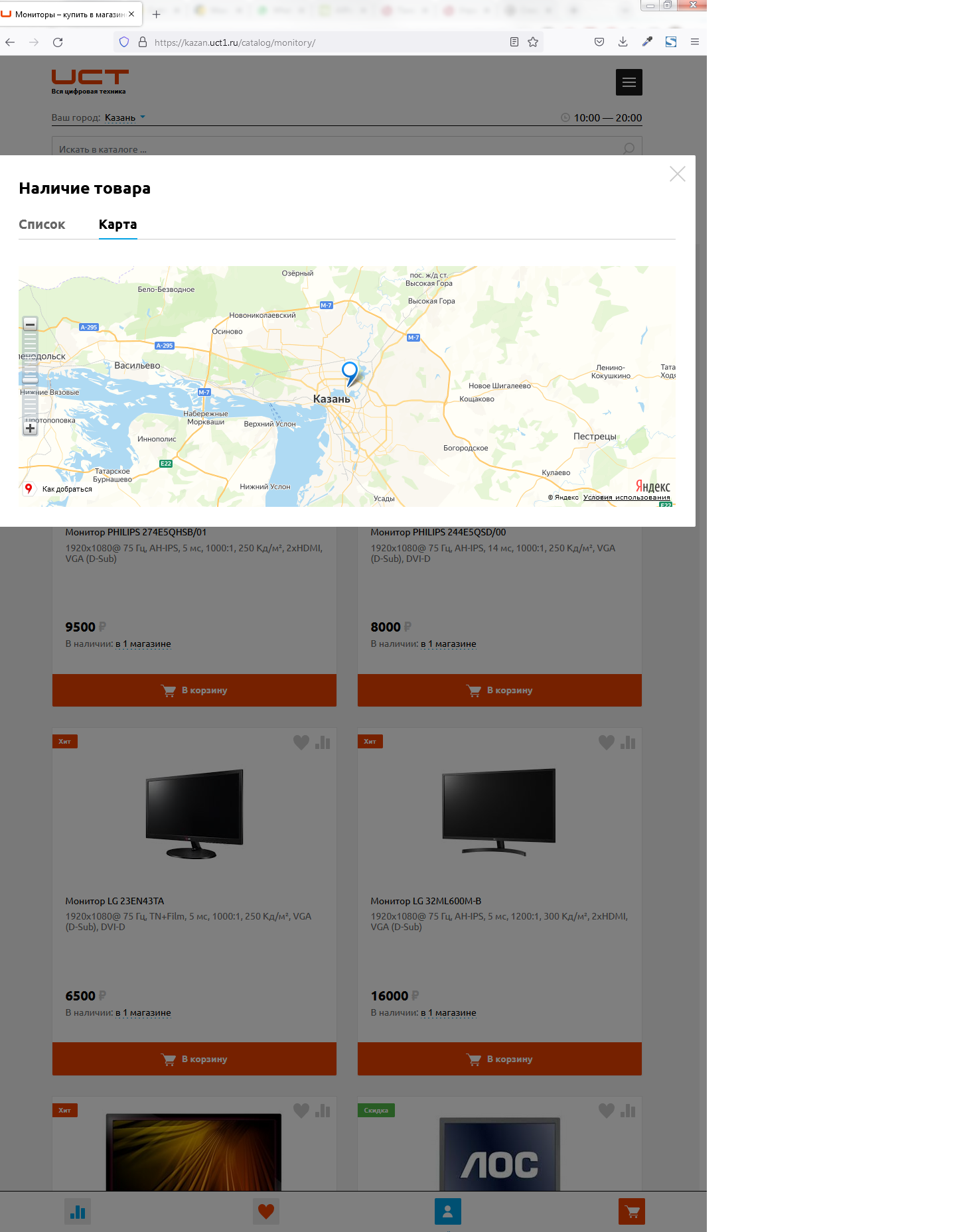Open LG 23EN43TA monitor image

point(194,814)
